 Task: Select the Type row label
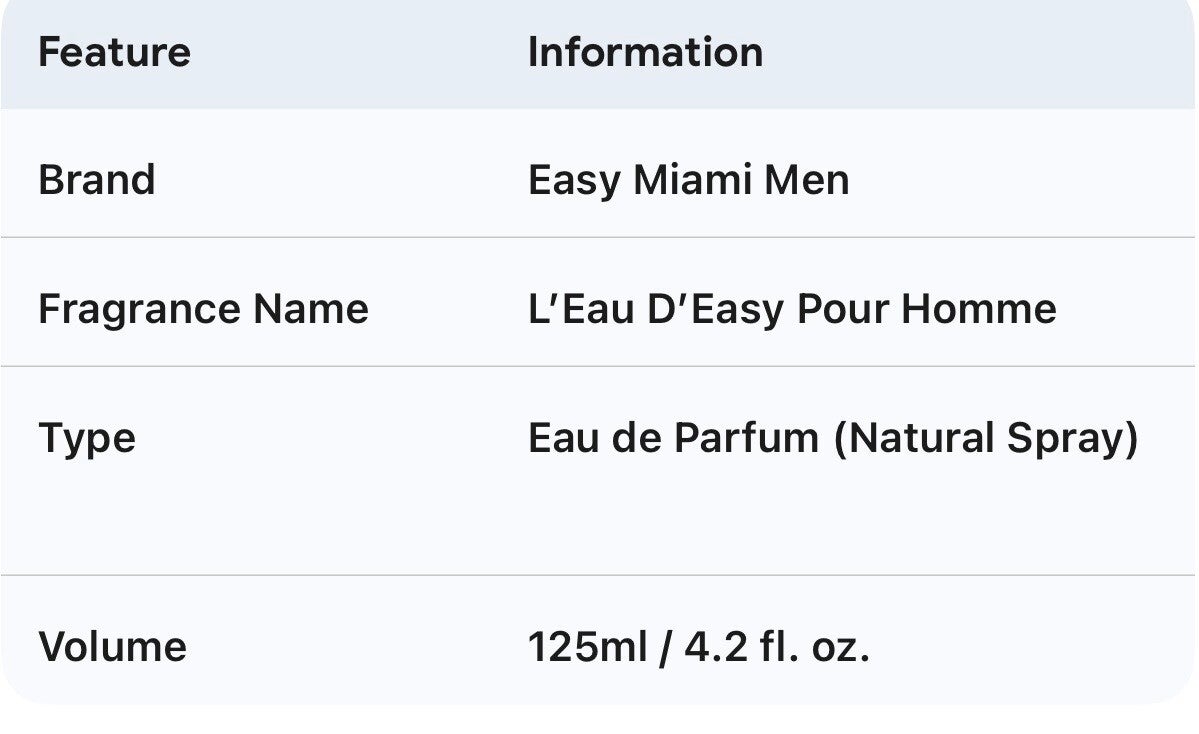pos(87,439)
